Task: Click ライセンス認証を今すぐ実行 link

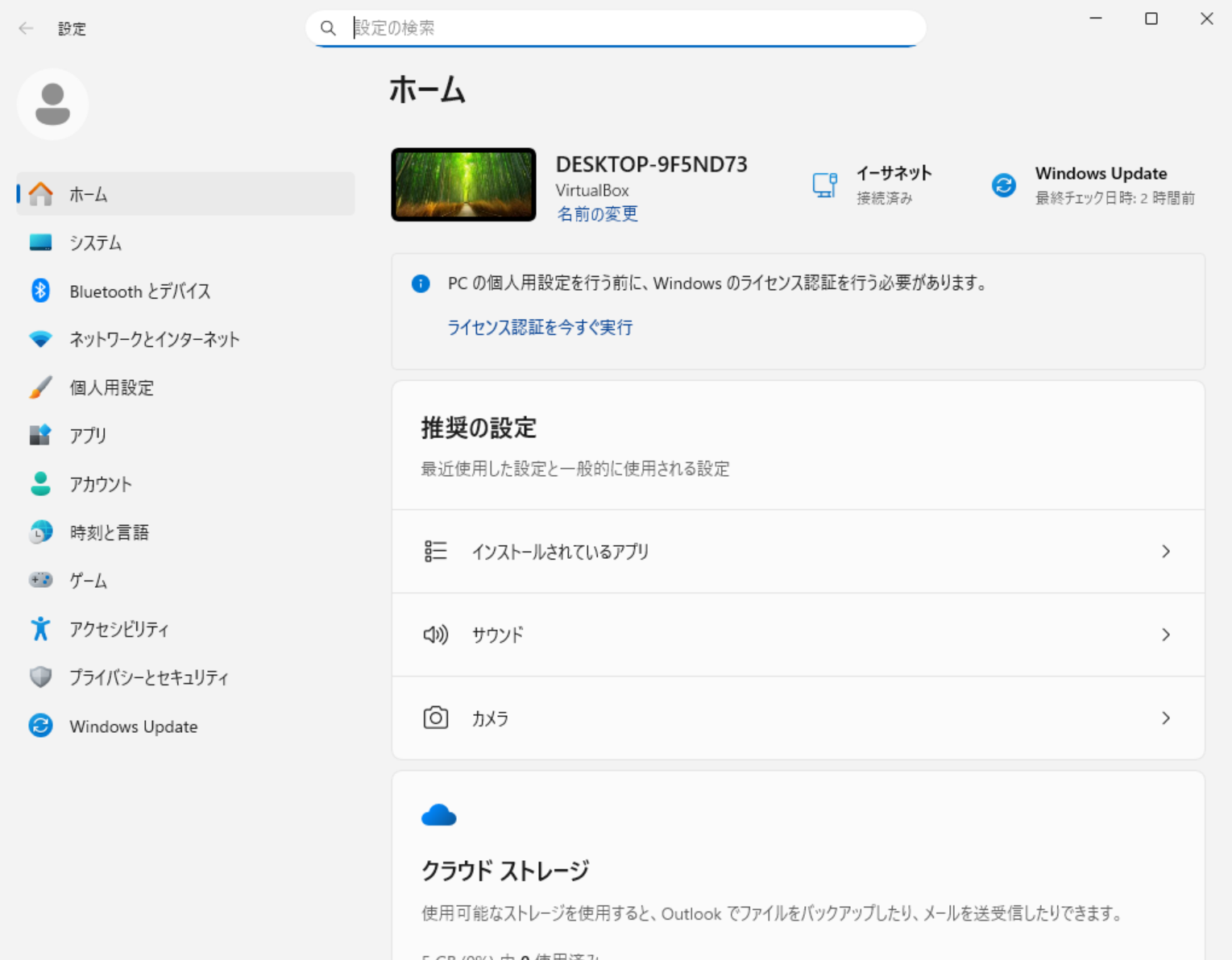Action: pyautogui.click(x=540, y=327)
